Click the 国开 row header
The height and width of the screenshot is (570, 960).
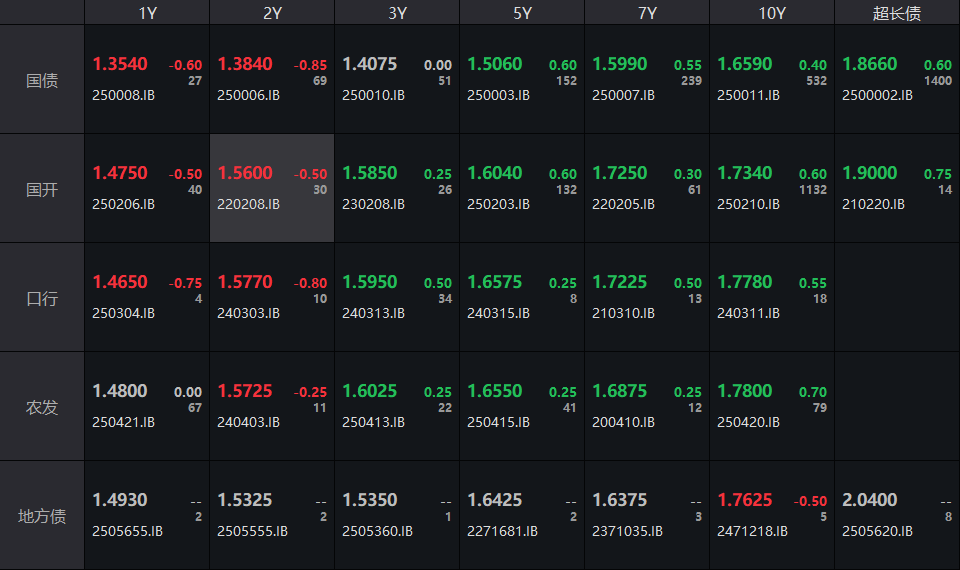(x=42, y=189)
